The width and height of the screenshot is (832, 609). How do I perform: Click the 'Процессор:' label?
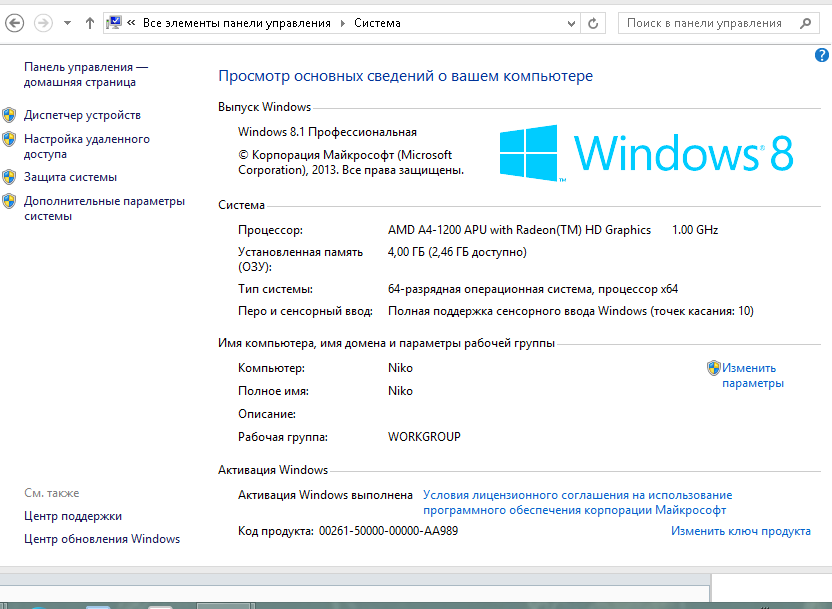270,230
